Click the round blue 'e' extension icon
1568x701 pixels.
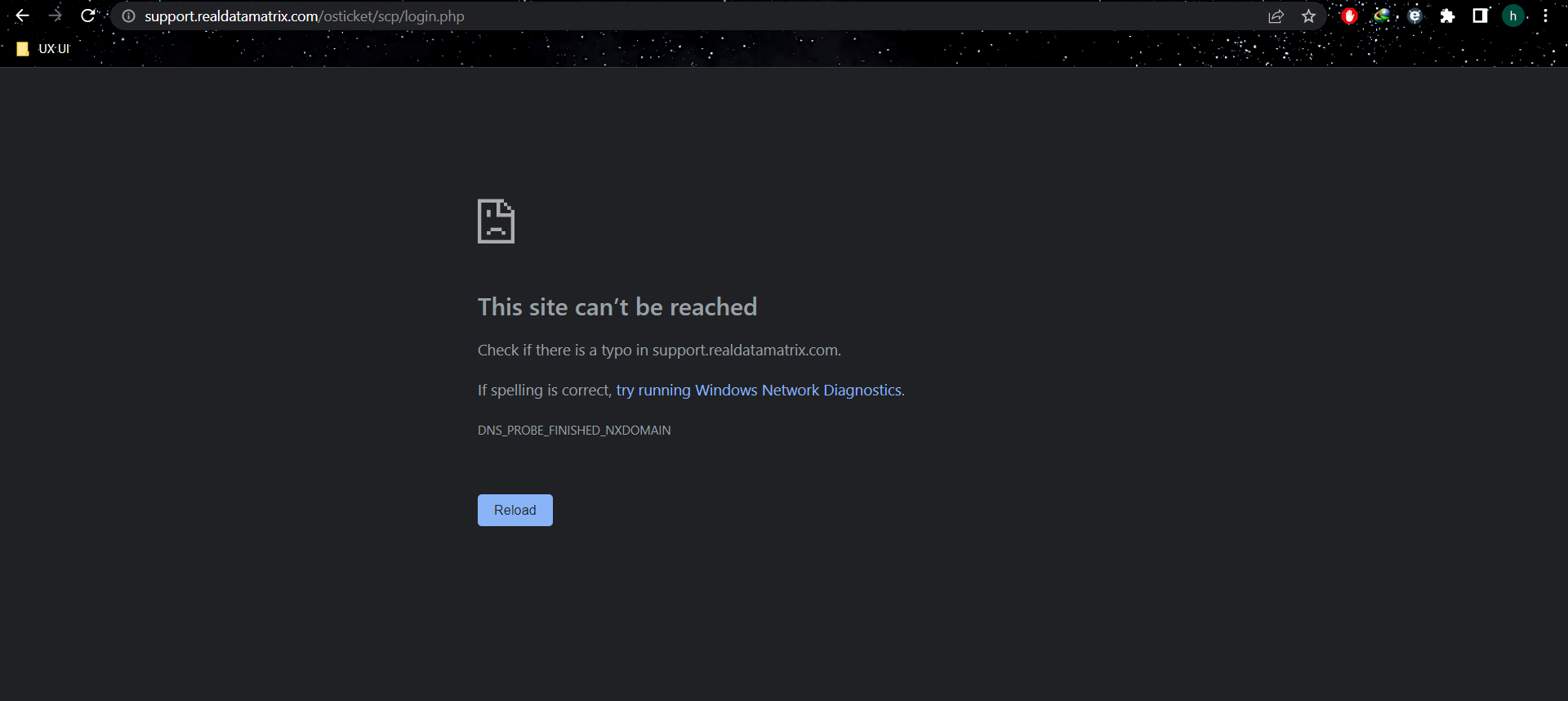tap(1414, 16)
